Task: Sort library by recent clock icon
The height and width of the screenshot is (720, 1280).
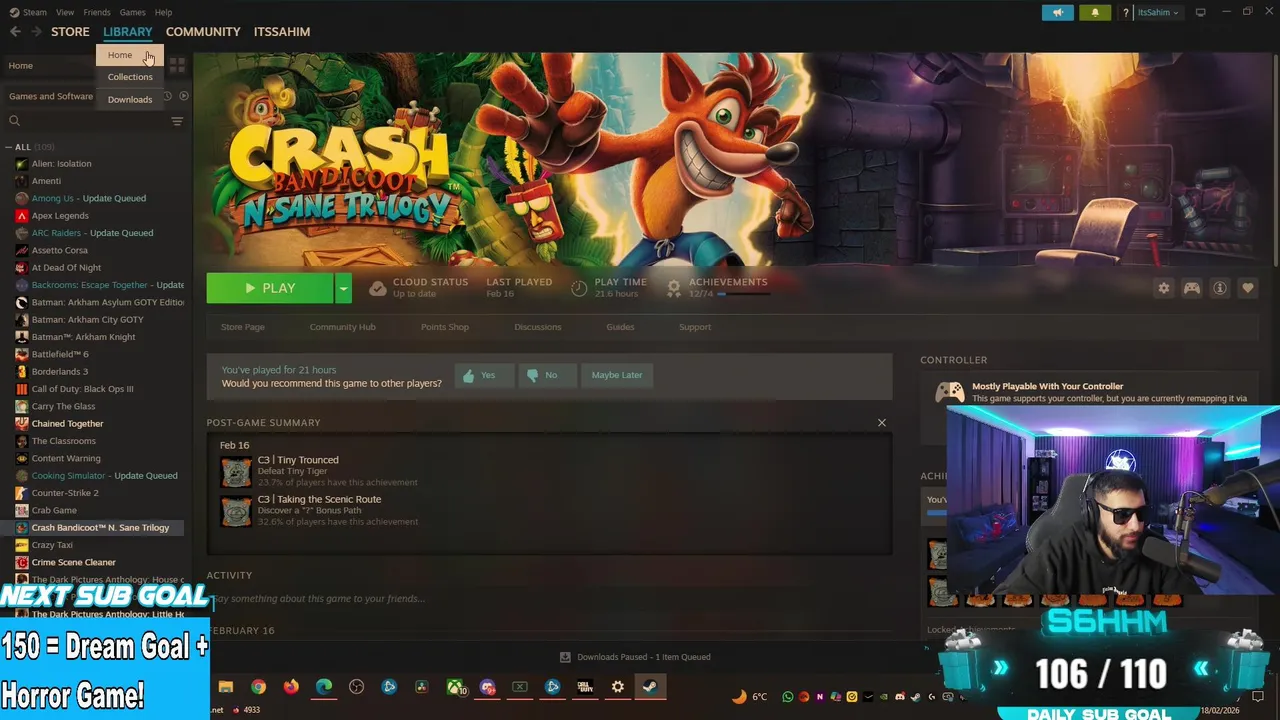Action: 167,96
